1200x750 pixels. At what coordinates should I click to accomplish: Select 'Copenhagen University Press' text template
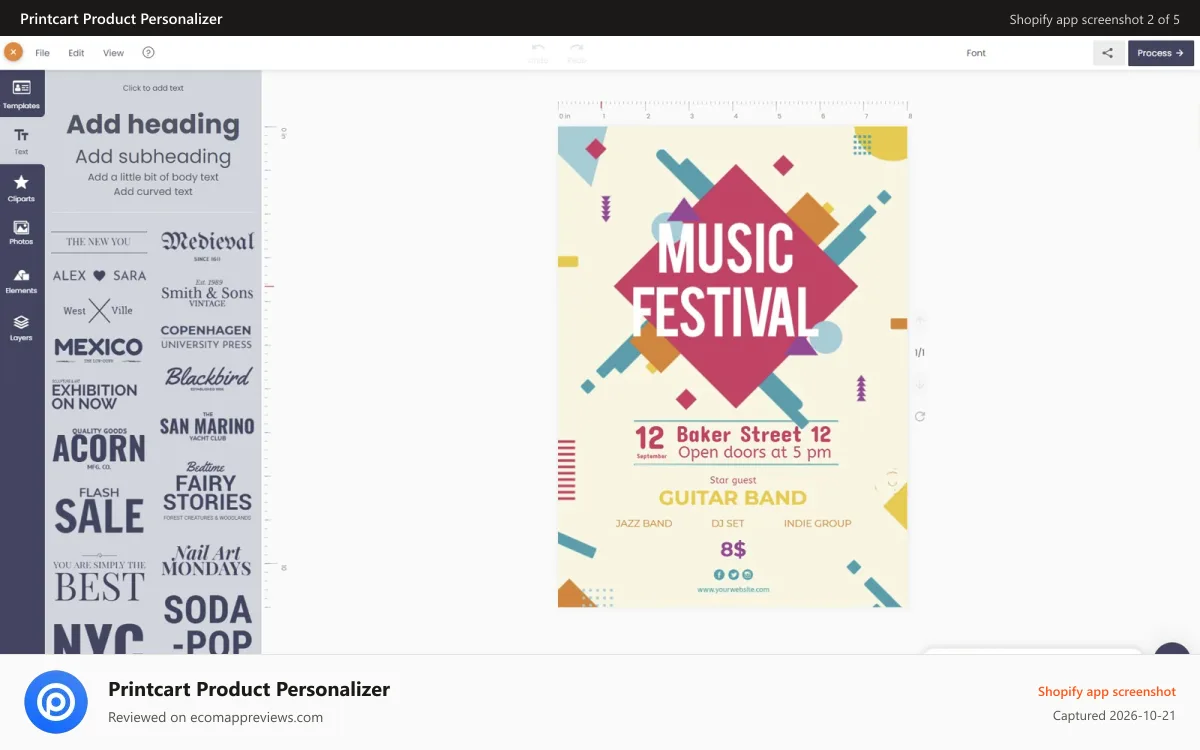tap(206, 337)
